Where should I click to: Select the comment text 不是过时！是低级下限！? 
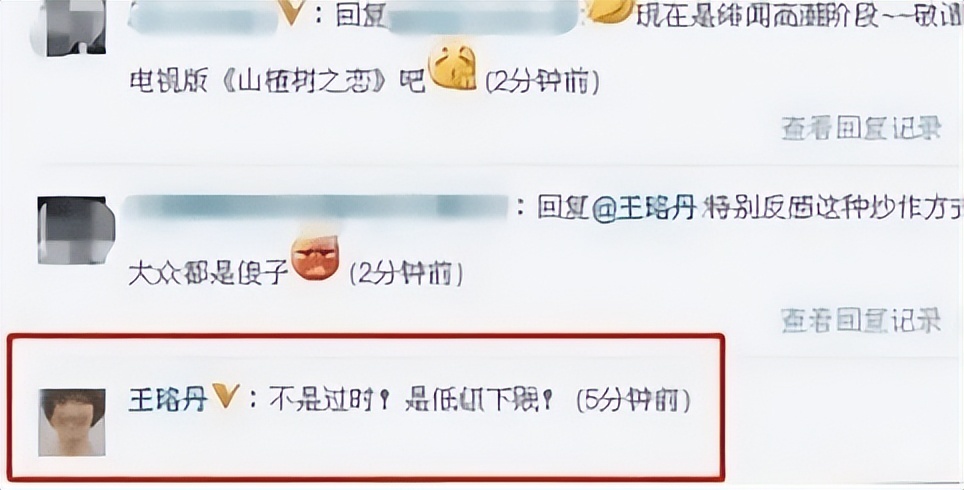[x=411, y=401]
